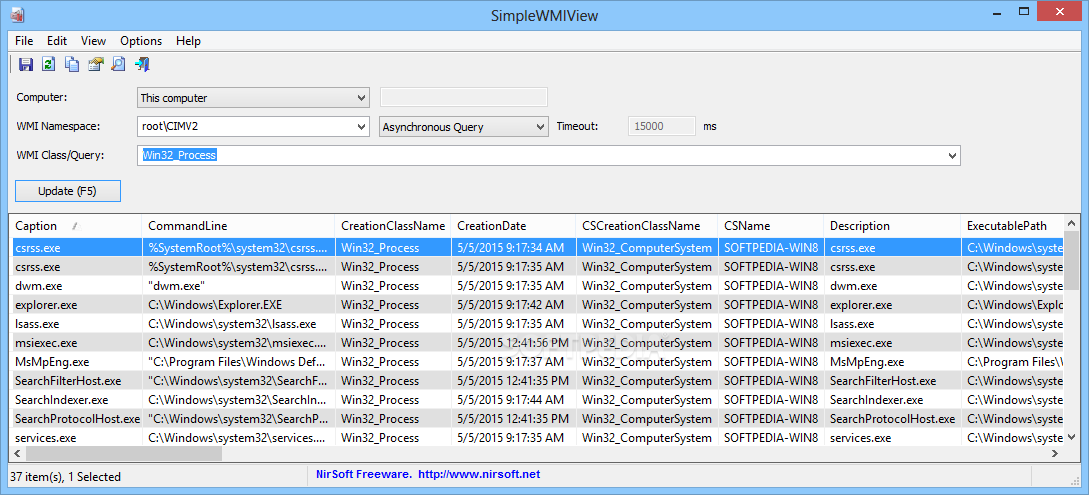Select the SearchProtocolHost.exe row caption
The width and height of the screenshot is (1089, 495).
(76, 419)
